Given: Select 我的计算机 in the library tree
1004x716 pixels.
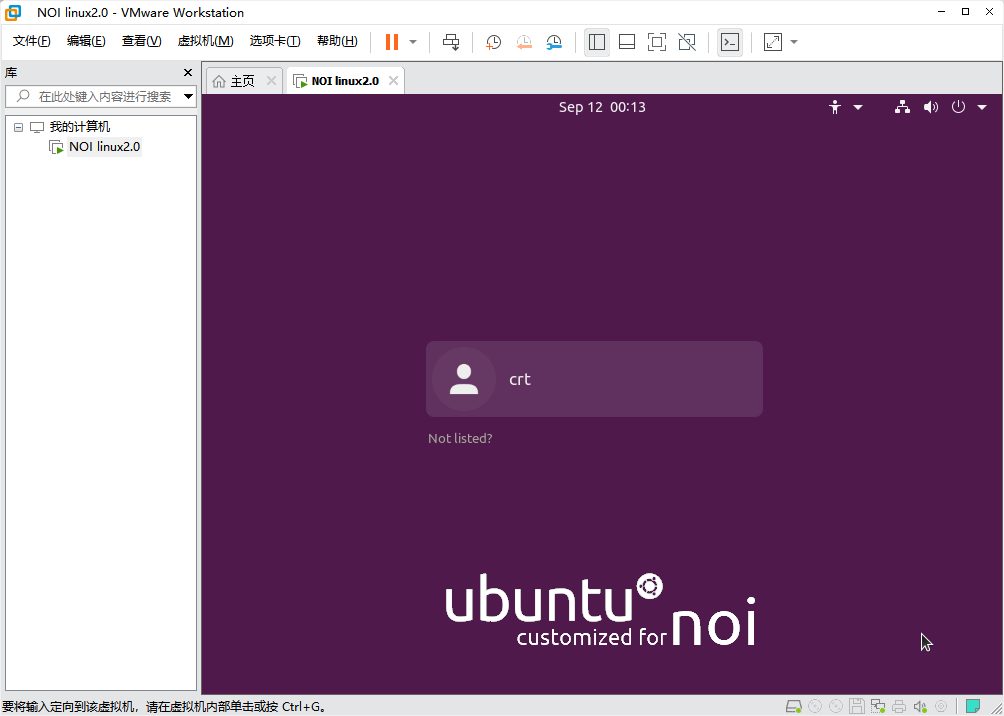Looking at the screenshot, I should coord(80,127).
